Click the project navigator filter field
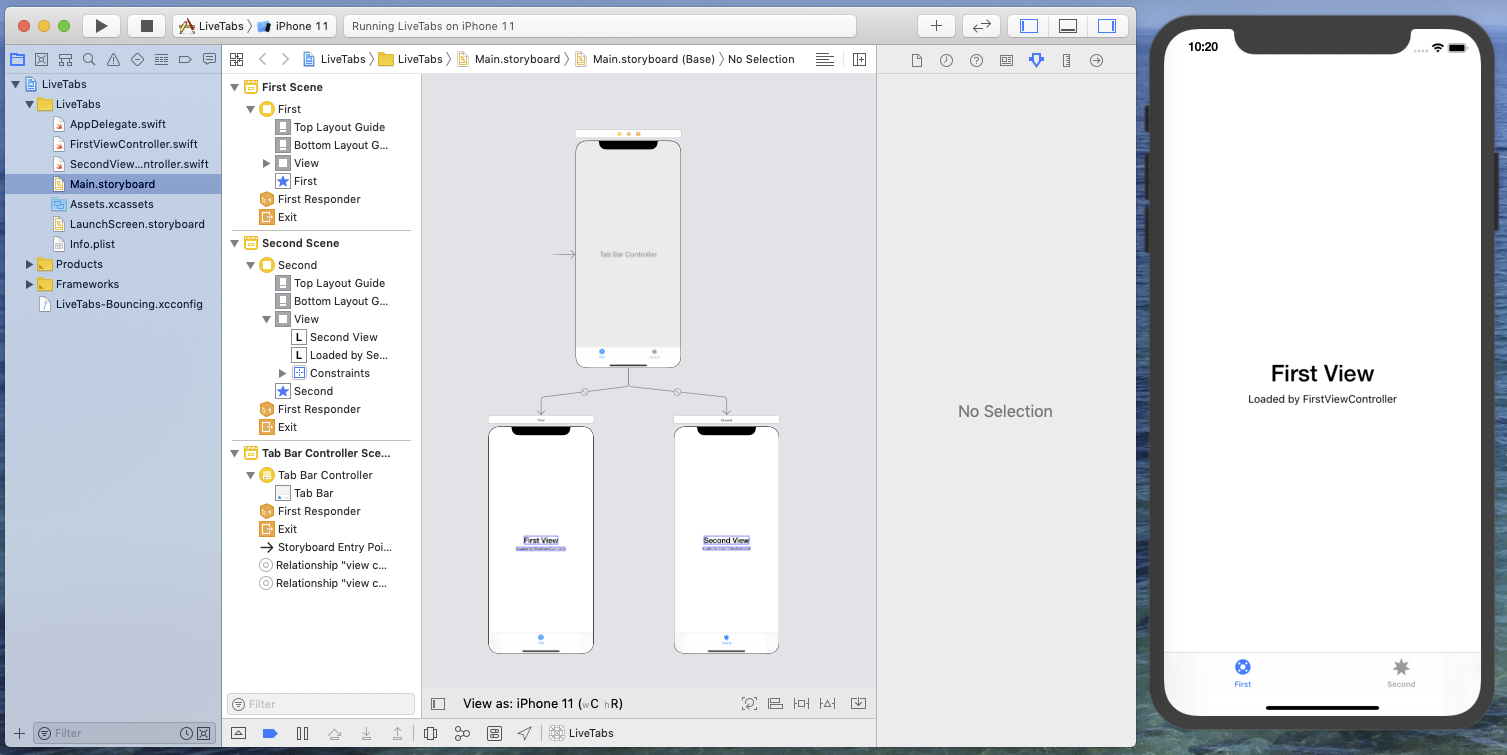This screenshot has height=755, width=1507. (124, 733)
